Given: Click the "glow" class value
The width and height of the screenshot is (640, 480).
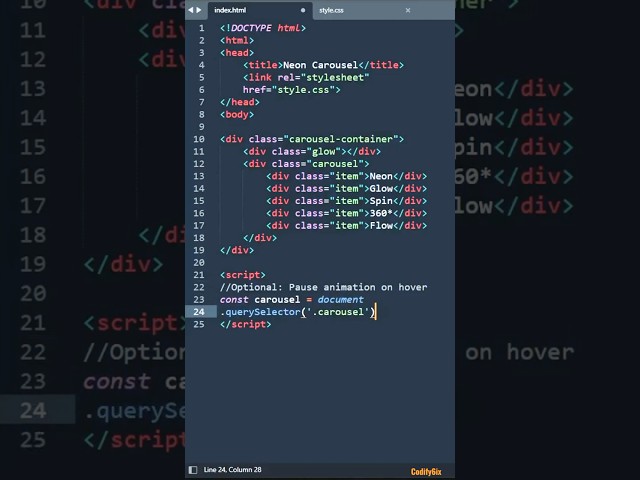Looking at the screenshot, I should tap(327, 152).
